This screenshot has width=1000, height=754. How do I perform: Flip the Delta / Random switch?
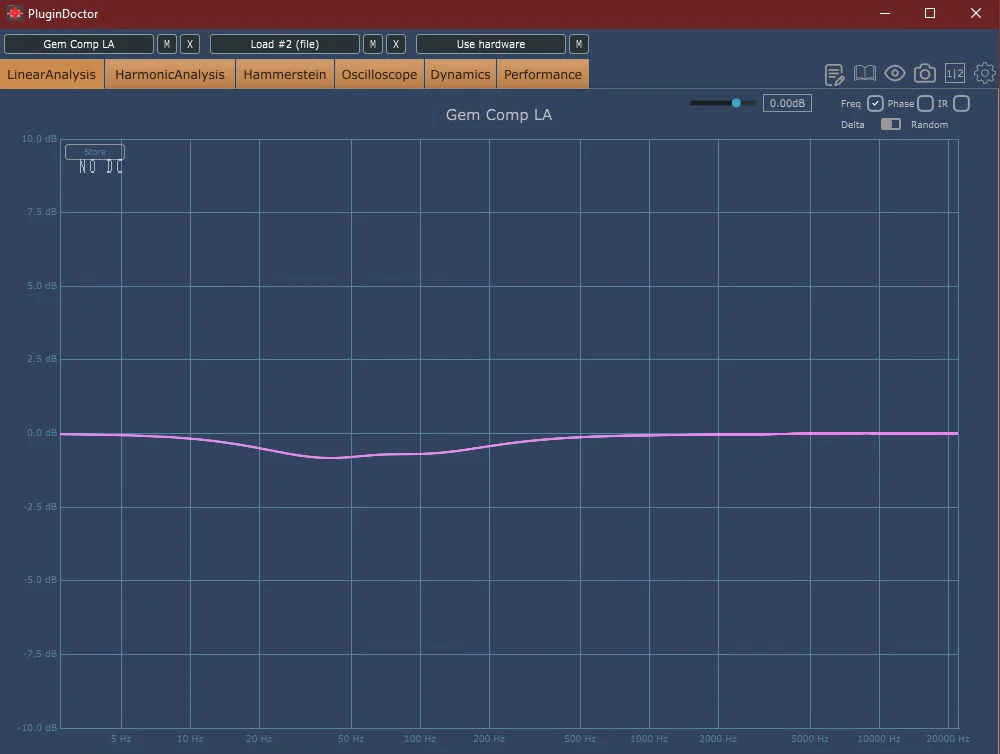click(x=890, y=124)
